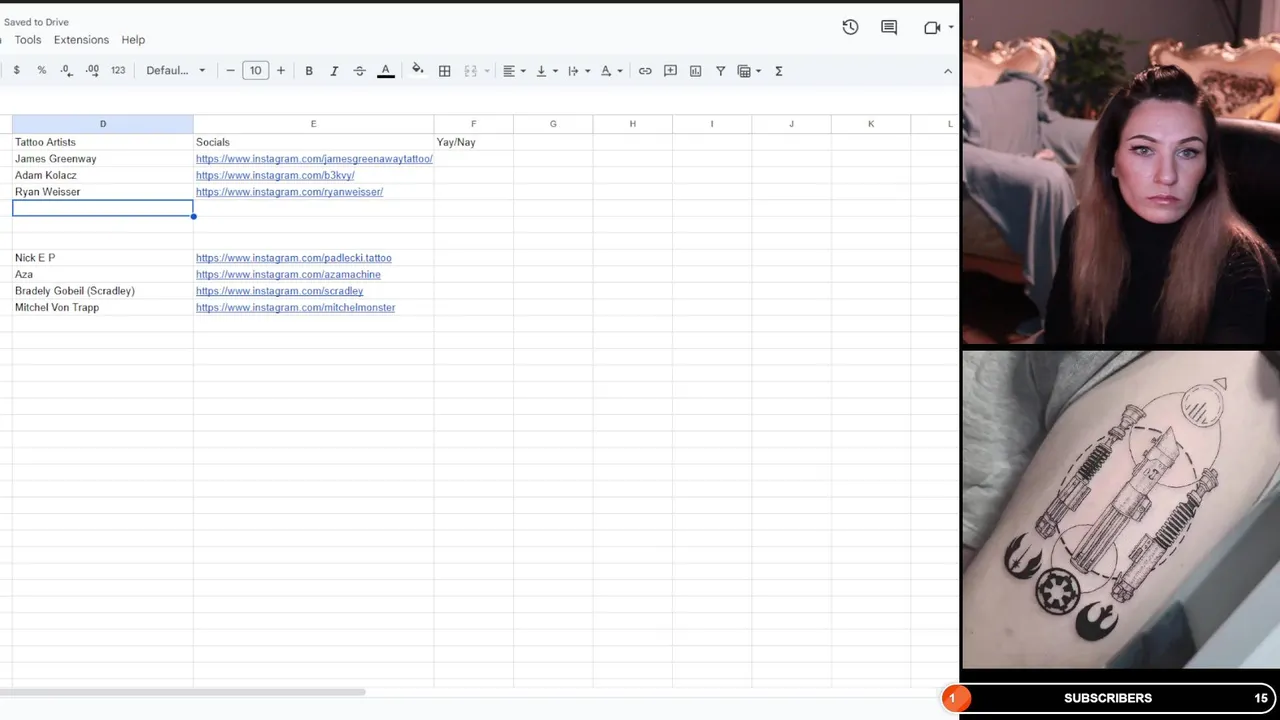1280x720 pixels.
Task: Hide the menus with collapse chevron
Action: (x=947, y=71)
